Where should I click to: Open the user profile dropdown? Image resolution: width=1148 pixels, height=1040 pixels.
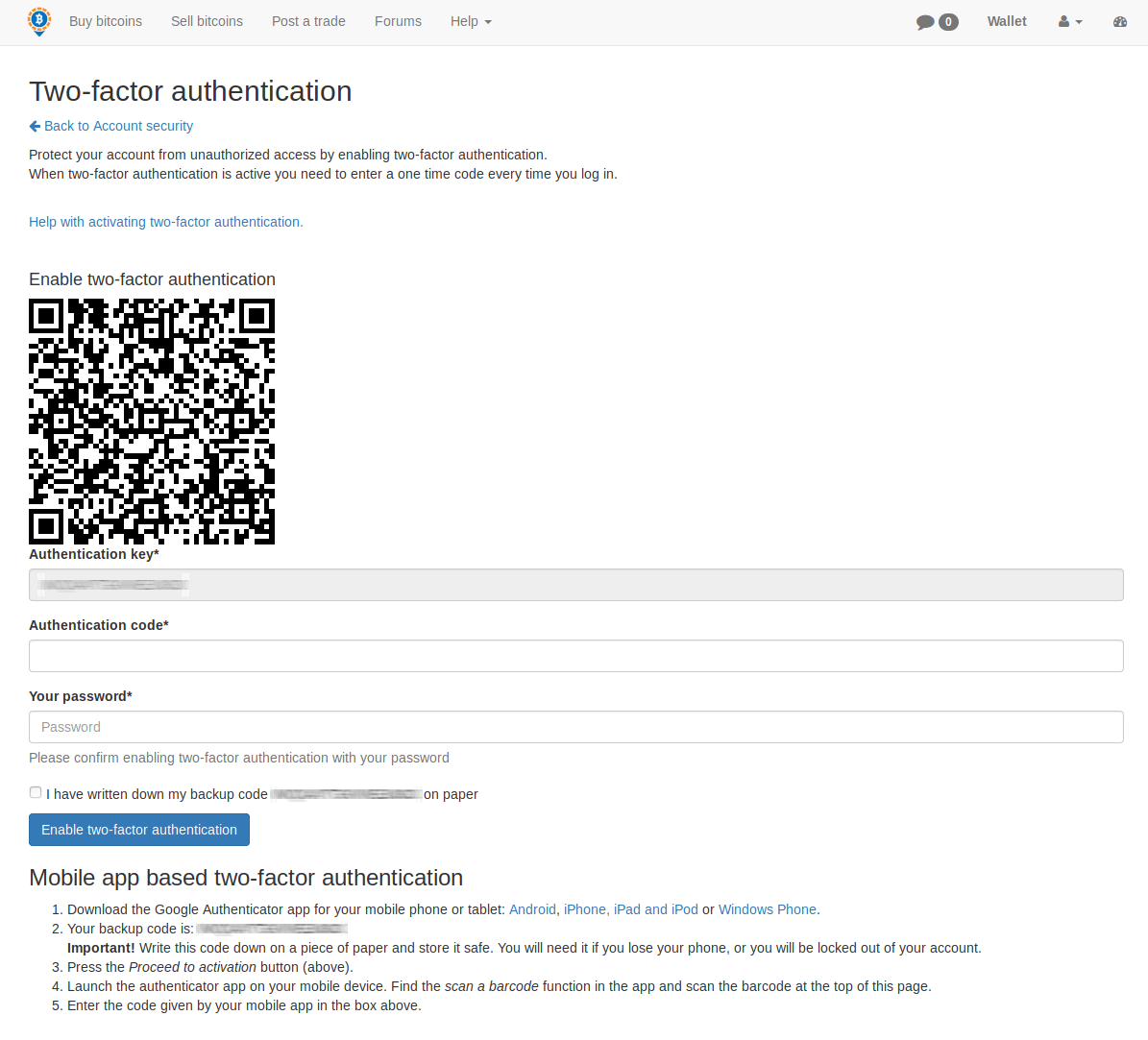[x=1069, y=22]
